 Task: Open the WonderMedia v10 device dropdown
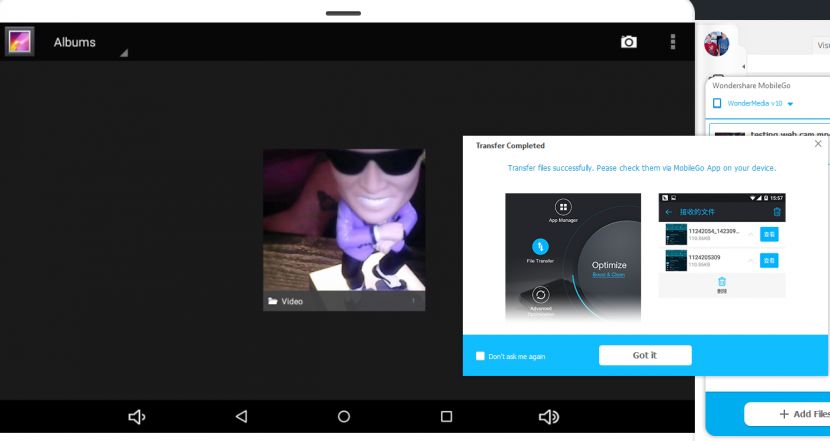coord(790,104)
